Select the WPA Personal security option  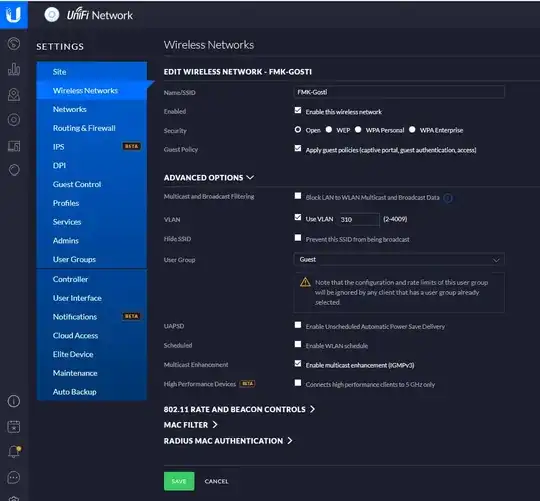pos(358,129)
